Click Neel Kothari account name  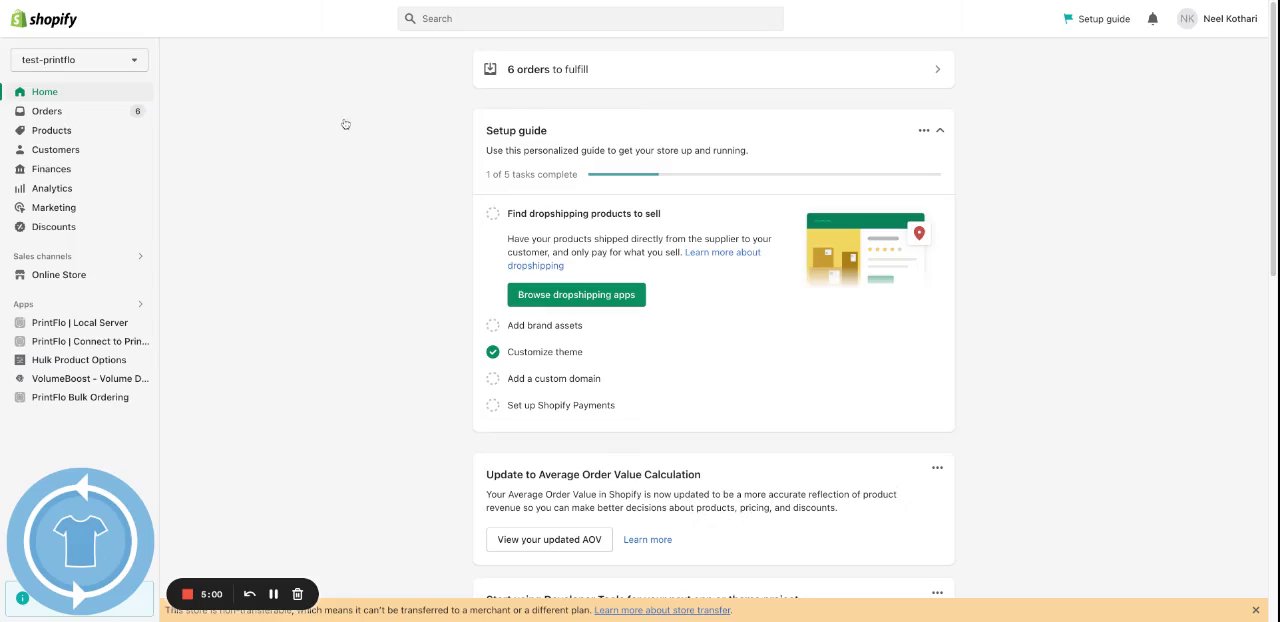tap(1230, 19)
